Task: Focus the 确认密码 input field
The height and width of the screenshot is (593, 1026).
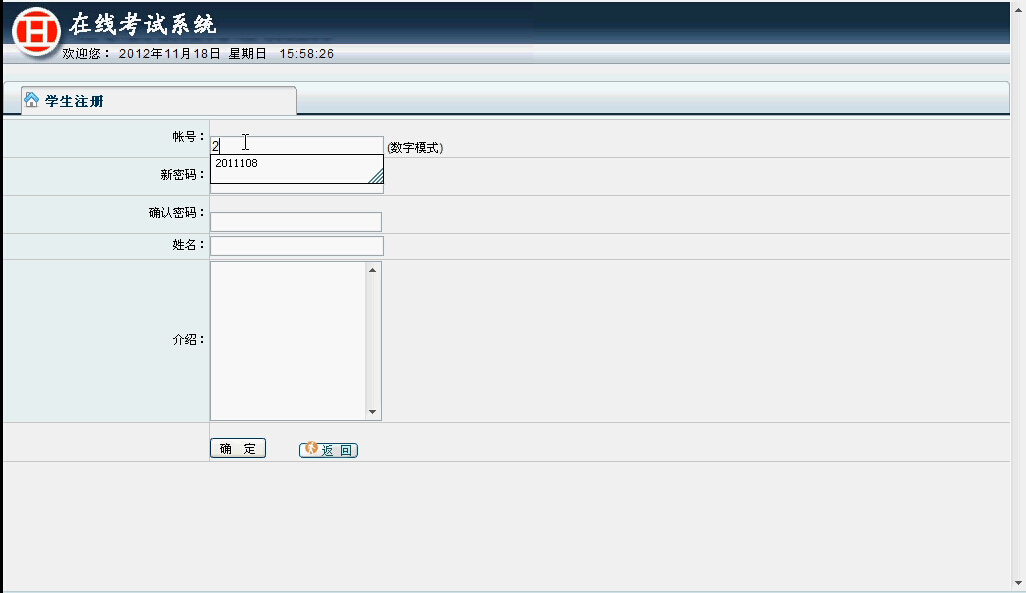Action: coord(296,222)
